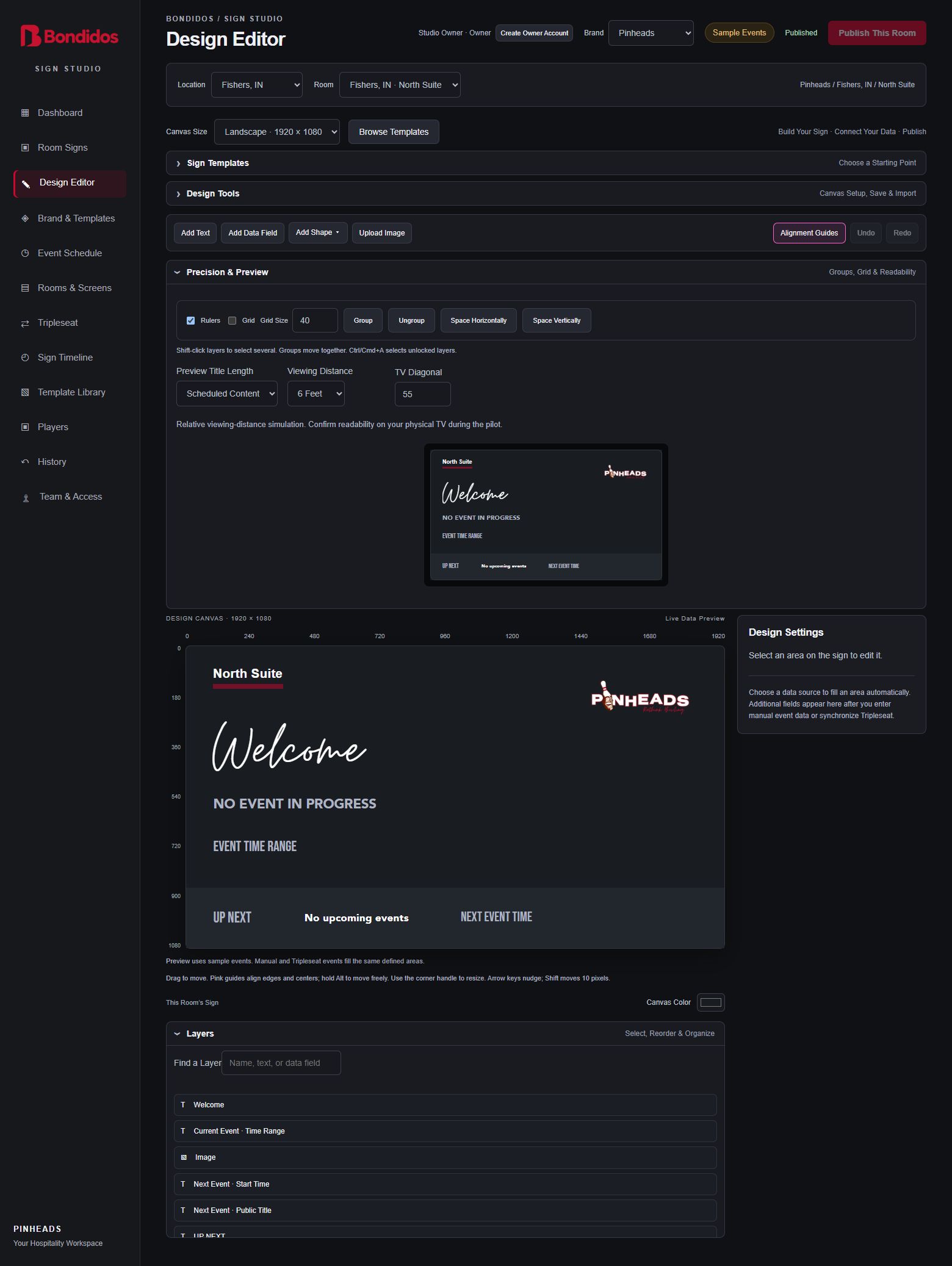Screen dimensions: 952x1266
Task: Click the Room Signs sidebar icon
Action: click(25, 148)
